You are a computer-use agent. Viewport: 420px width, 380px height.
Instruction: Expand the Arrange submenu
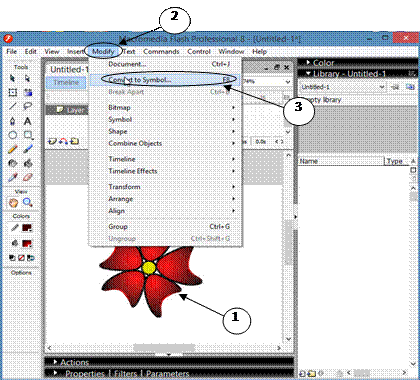(165, 199)
